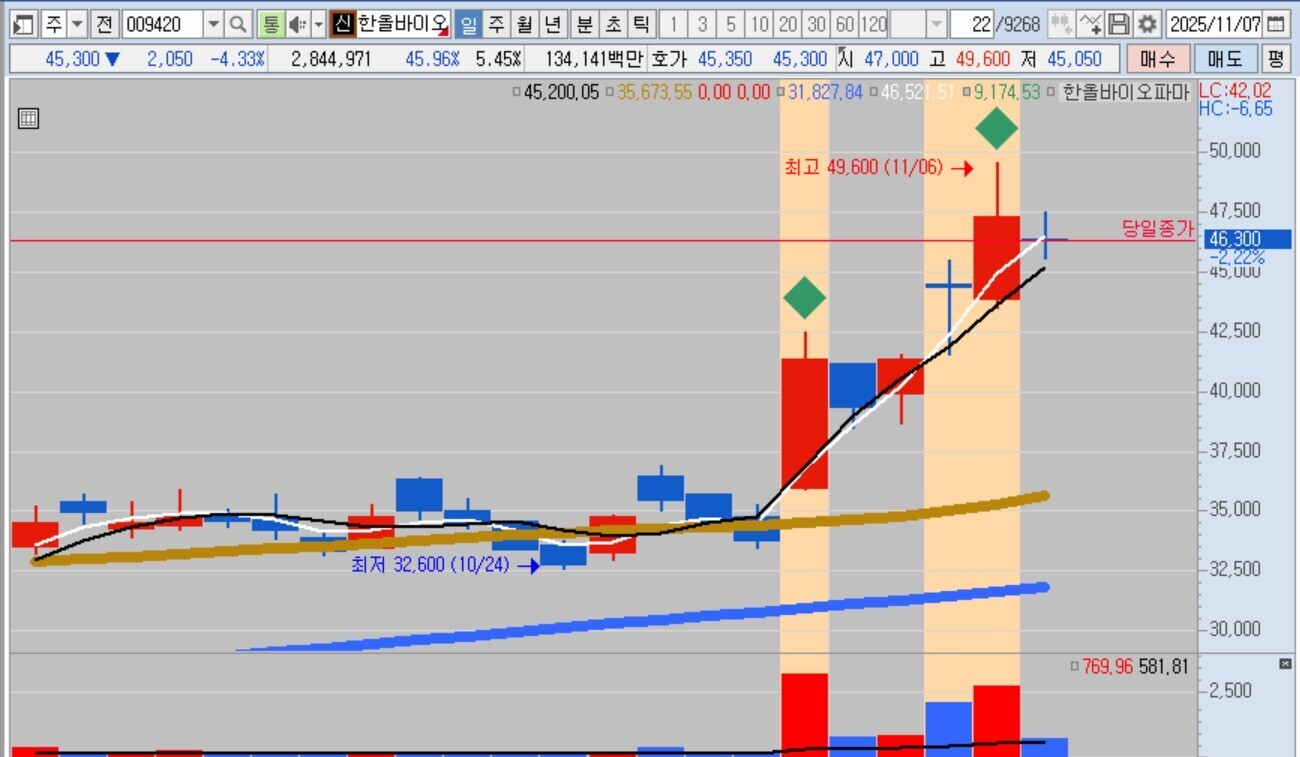Screen dimensions: 1300x757
Task: Click the stock search magnifier icon
Action: [238, 24]
